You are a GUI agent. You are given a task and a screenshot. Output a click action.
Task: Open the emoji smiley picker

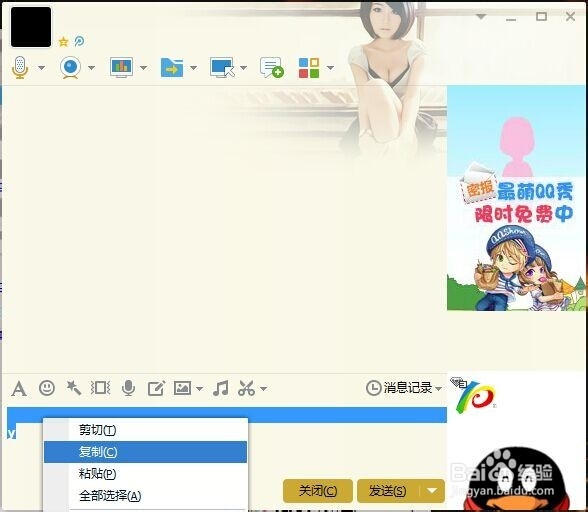47,388
